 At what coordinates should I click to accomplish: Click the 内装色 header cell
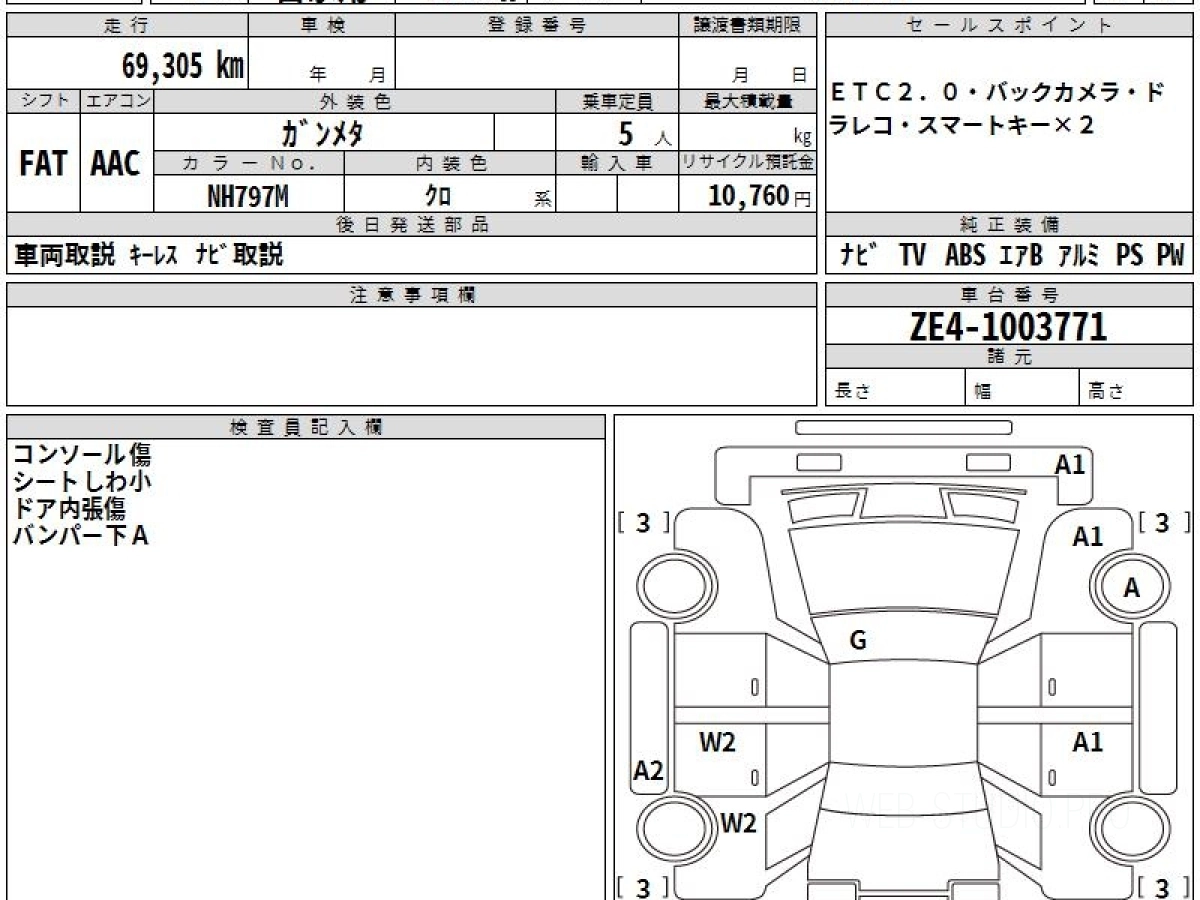[x=450, y=163]
